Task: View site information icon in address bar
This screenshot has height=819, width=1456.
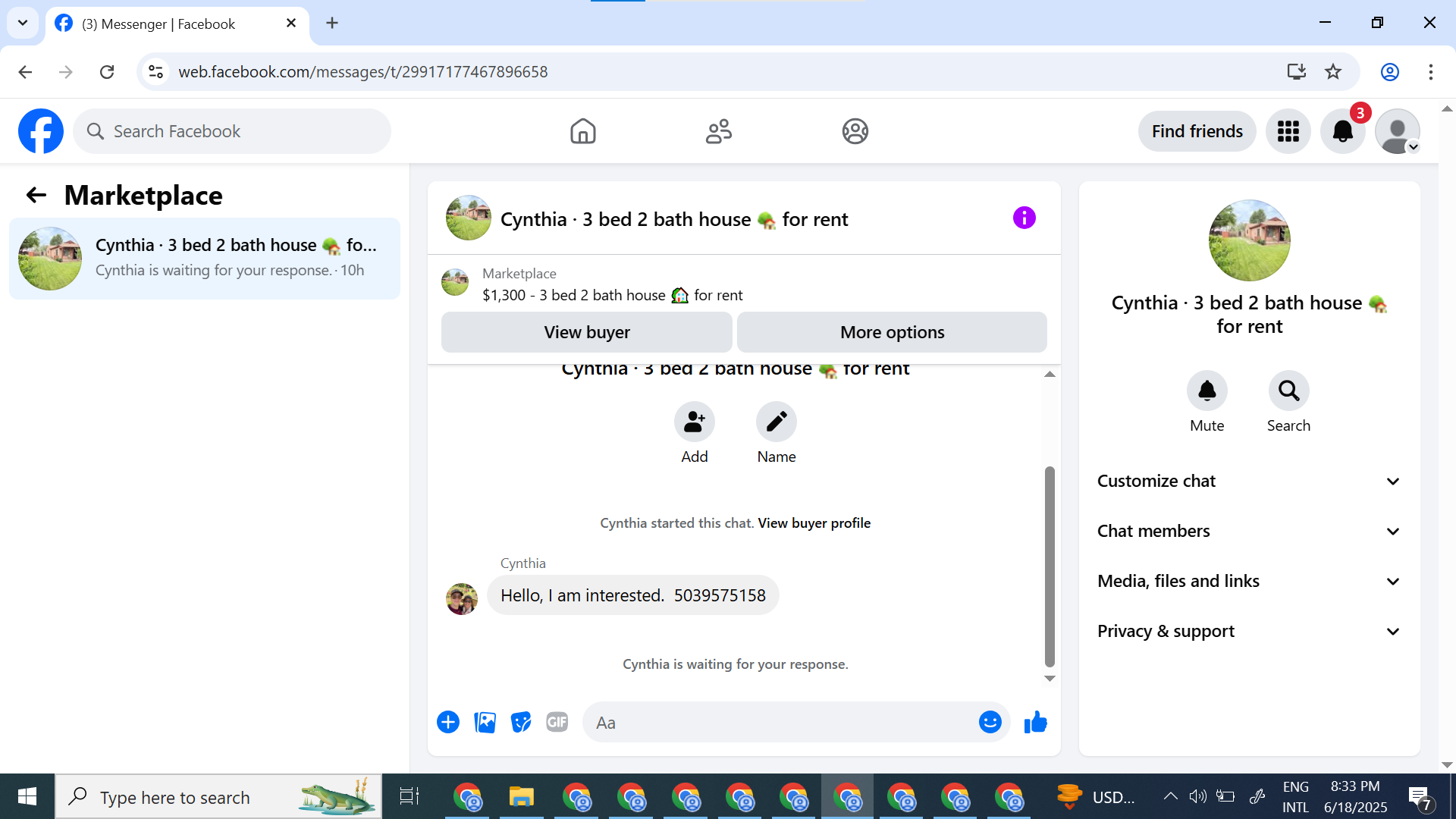Action: click(155, 72)
